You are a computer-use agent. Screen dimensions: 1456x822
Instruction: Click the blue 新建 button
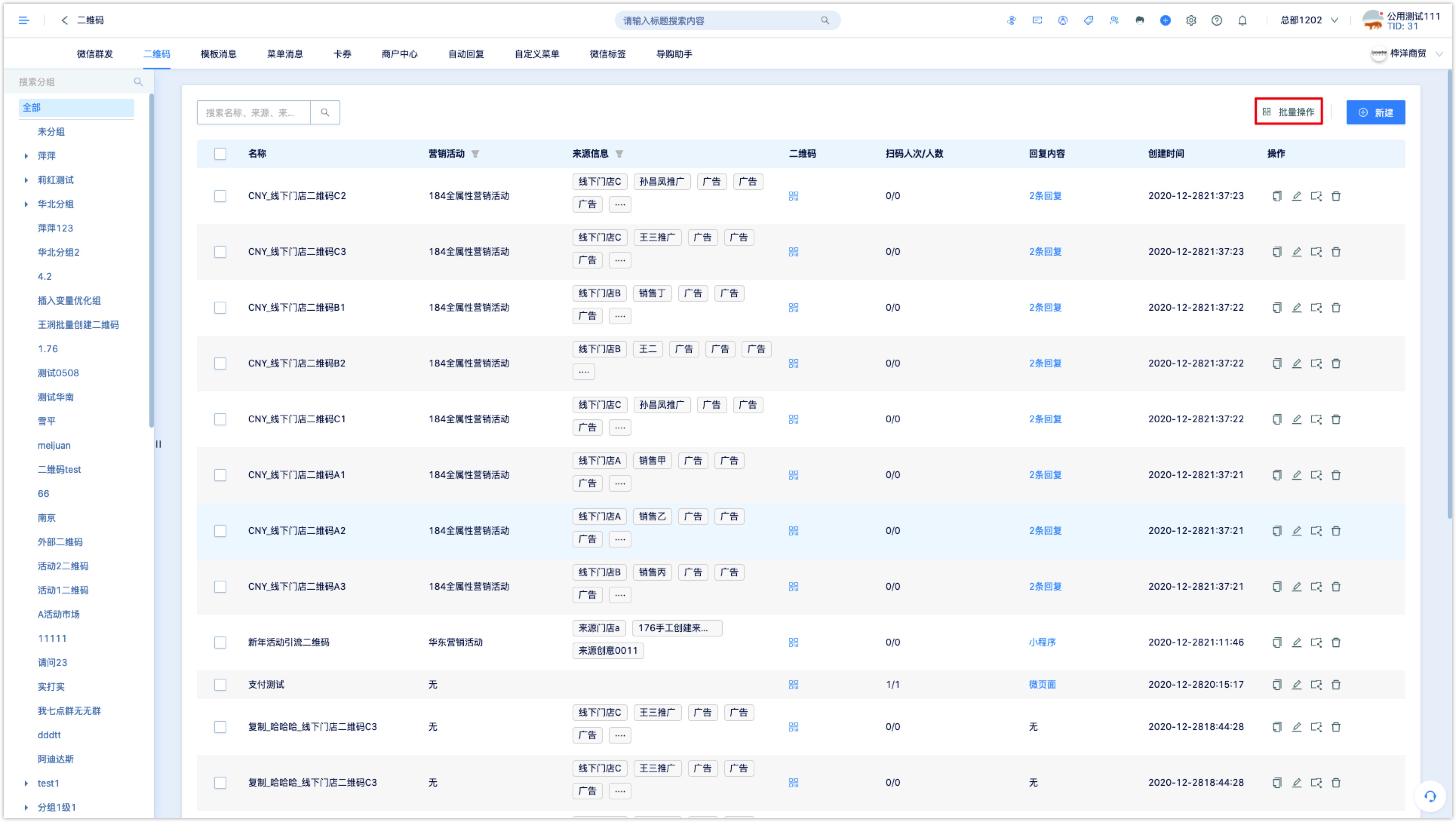pyautogui.click(x=1375, y=112)
